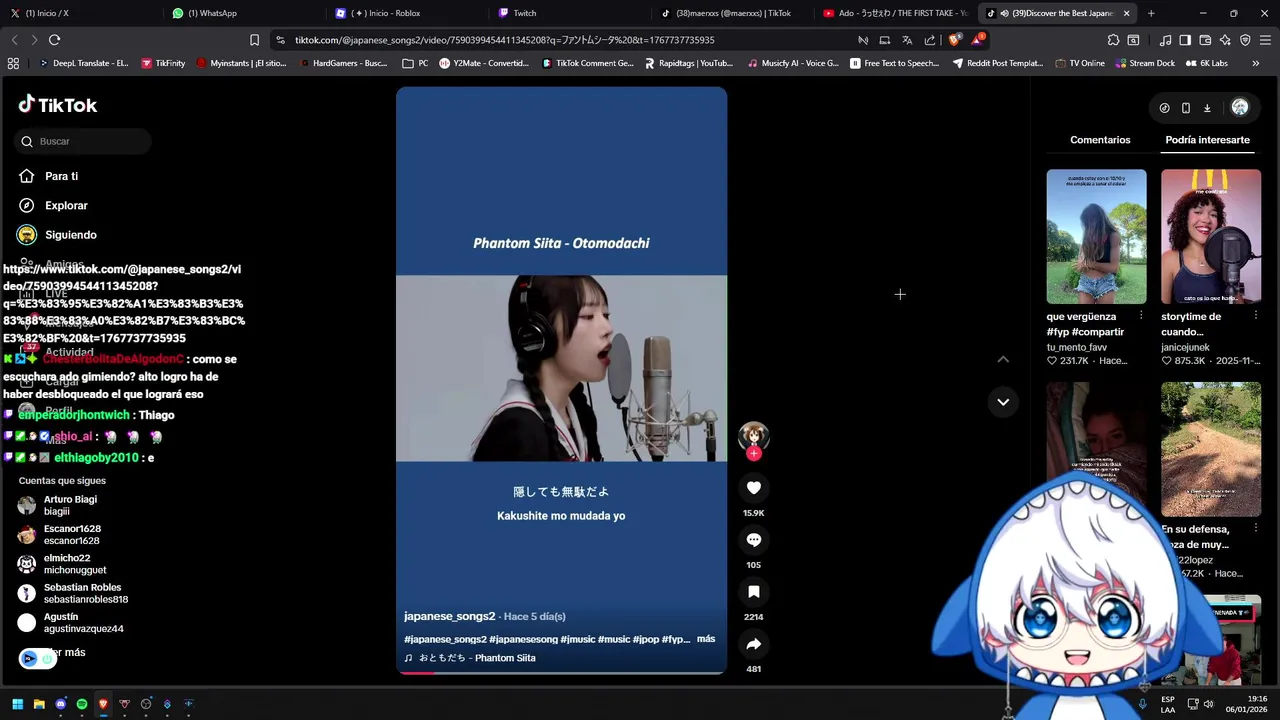Toggle the browser sidebar panel icon

(1185, 40)
